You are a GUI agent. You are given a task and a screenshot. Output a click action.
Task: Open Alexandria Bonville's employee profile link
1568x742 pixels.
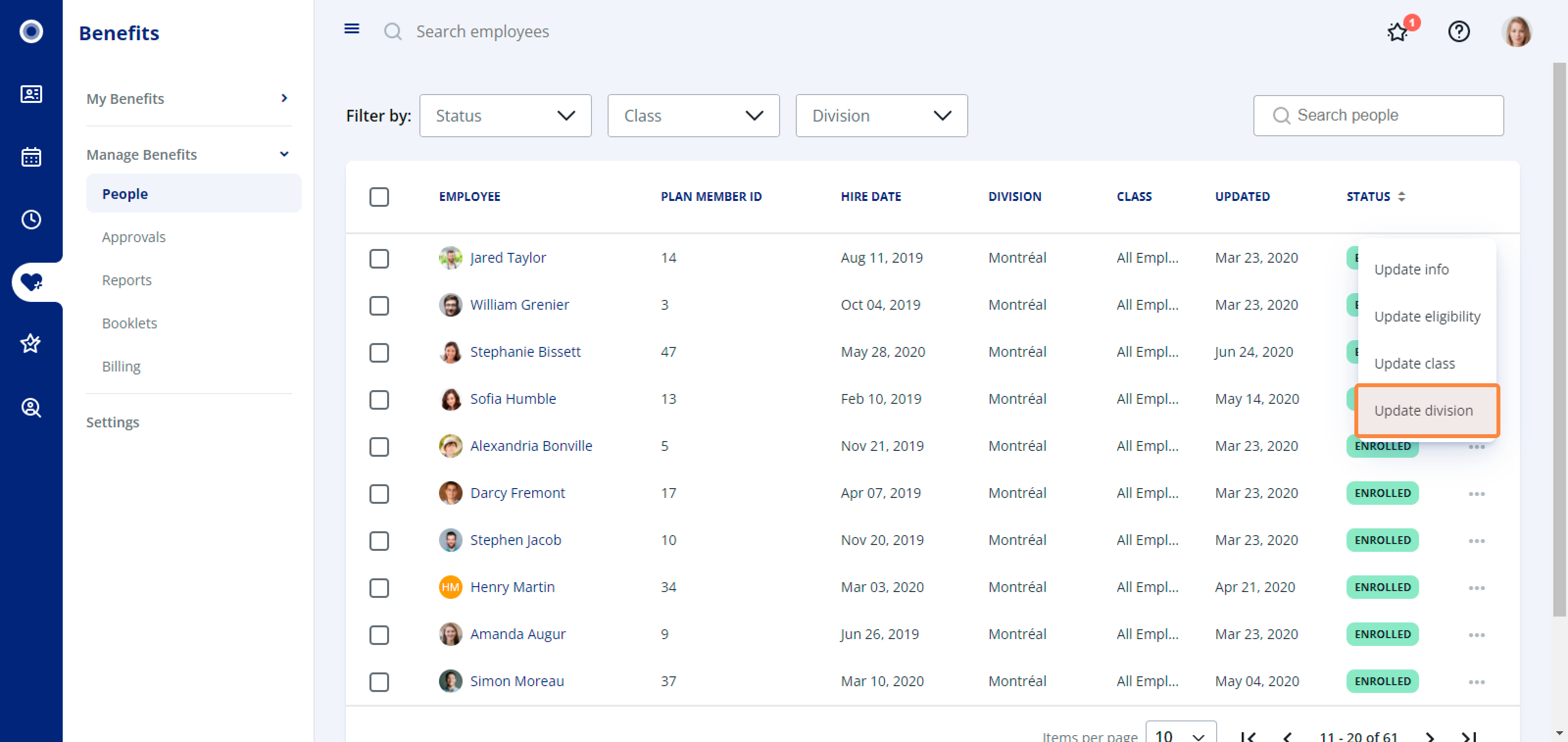pos(531,445)
